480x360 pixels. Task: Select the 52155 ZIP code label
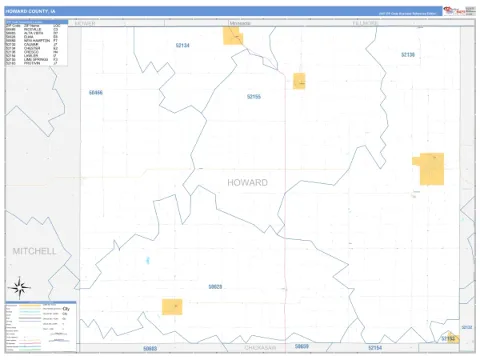[254, 97]
